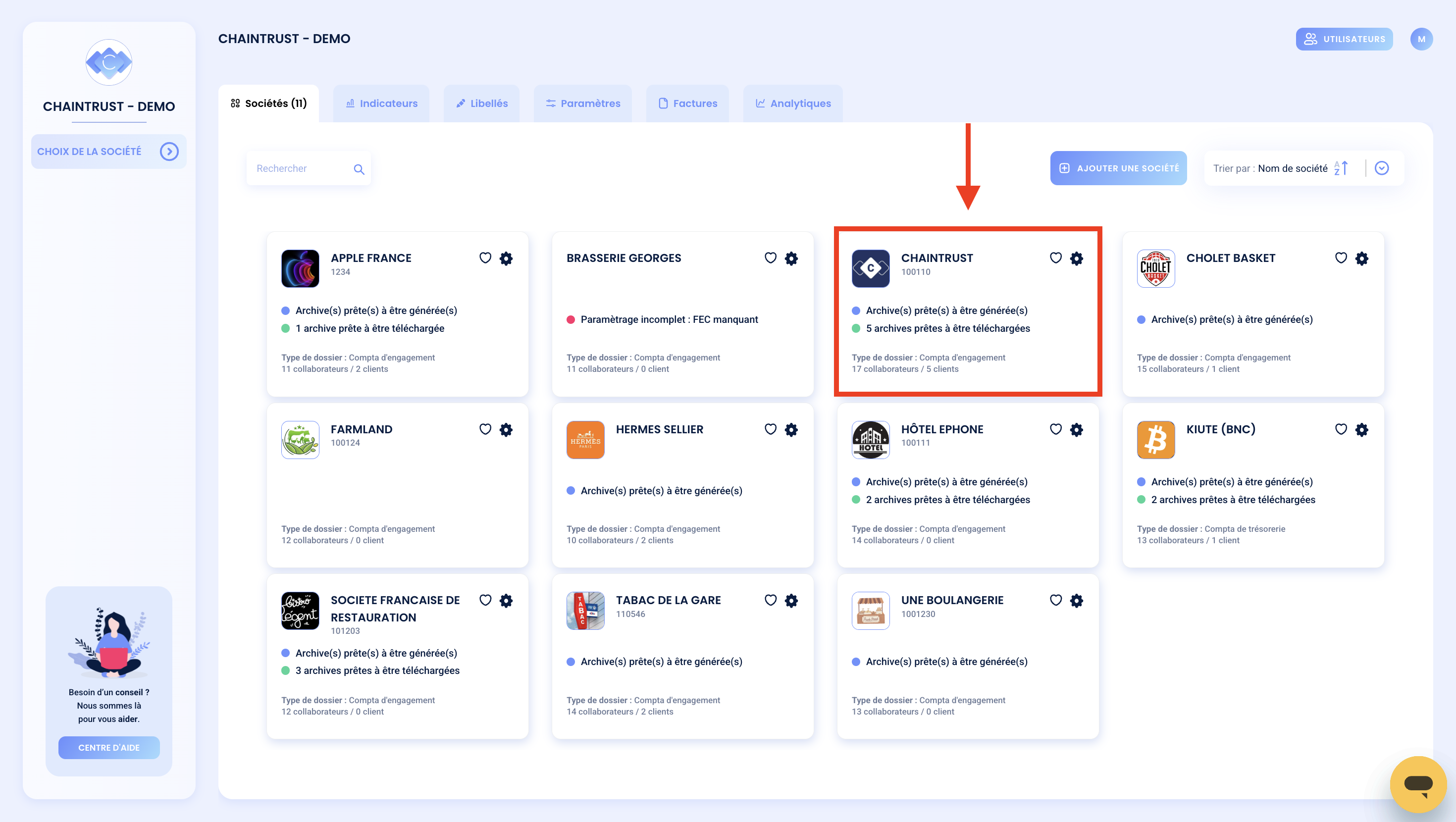Click FARMLAND code 100124

coord(345,443)
